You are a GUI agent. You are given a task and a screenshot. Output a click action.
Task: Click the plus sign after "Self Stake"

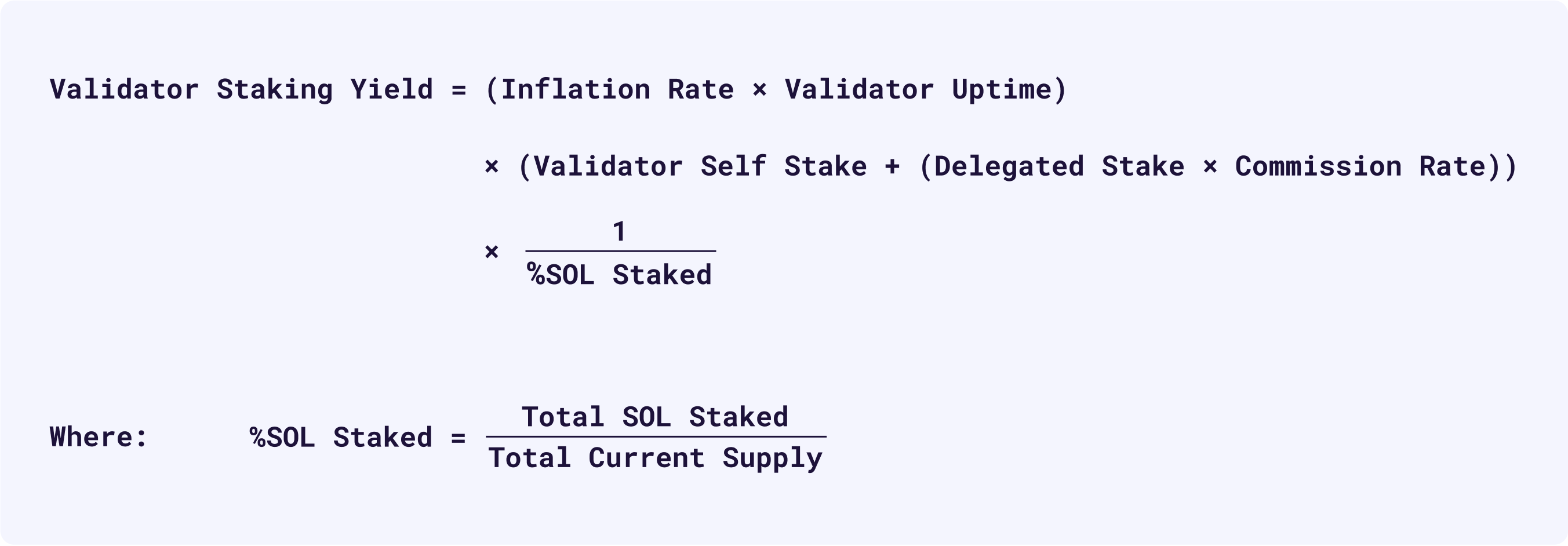pos(892,167)
